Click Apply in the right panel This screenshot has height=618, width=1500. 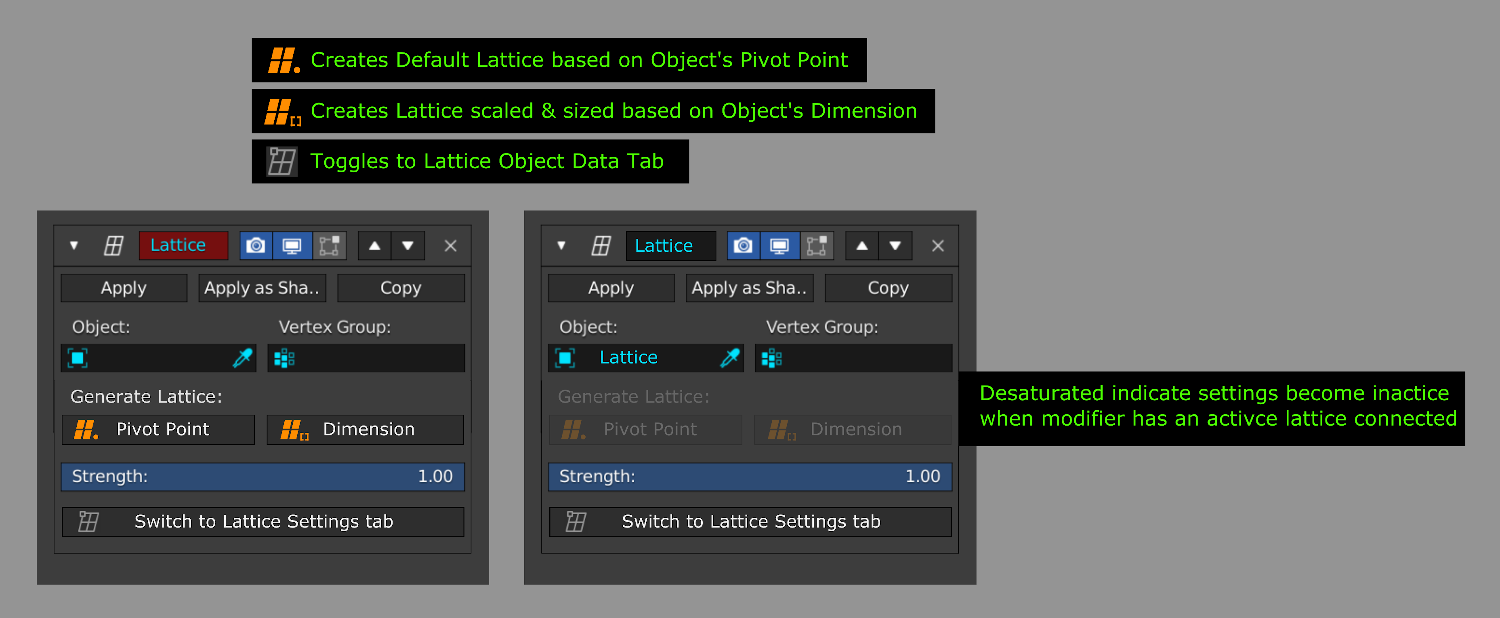(x=611, y=288)
